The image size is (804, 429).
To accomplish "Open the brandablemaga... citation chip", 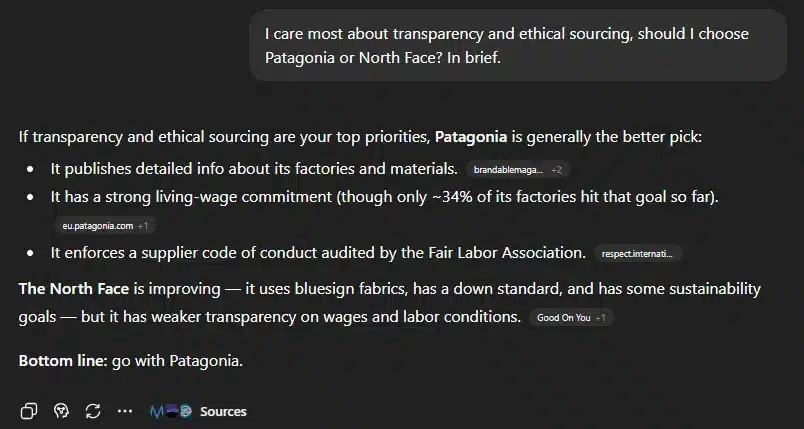I will [x=508, y=170].
